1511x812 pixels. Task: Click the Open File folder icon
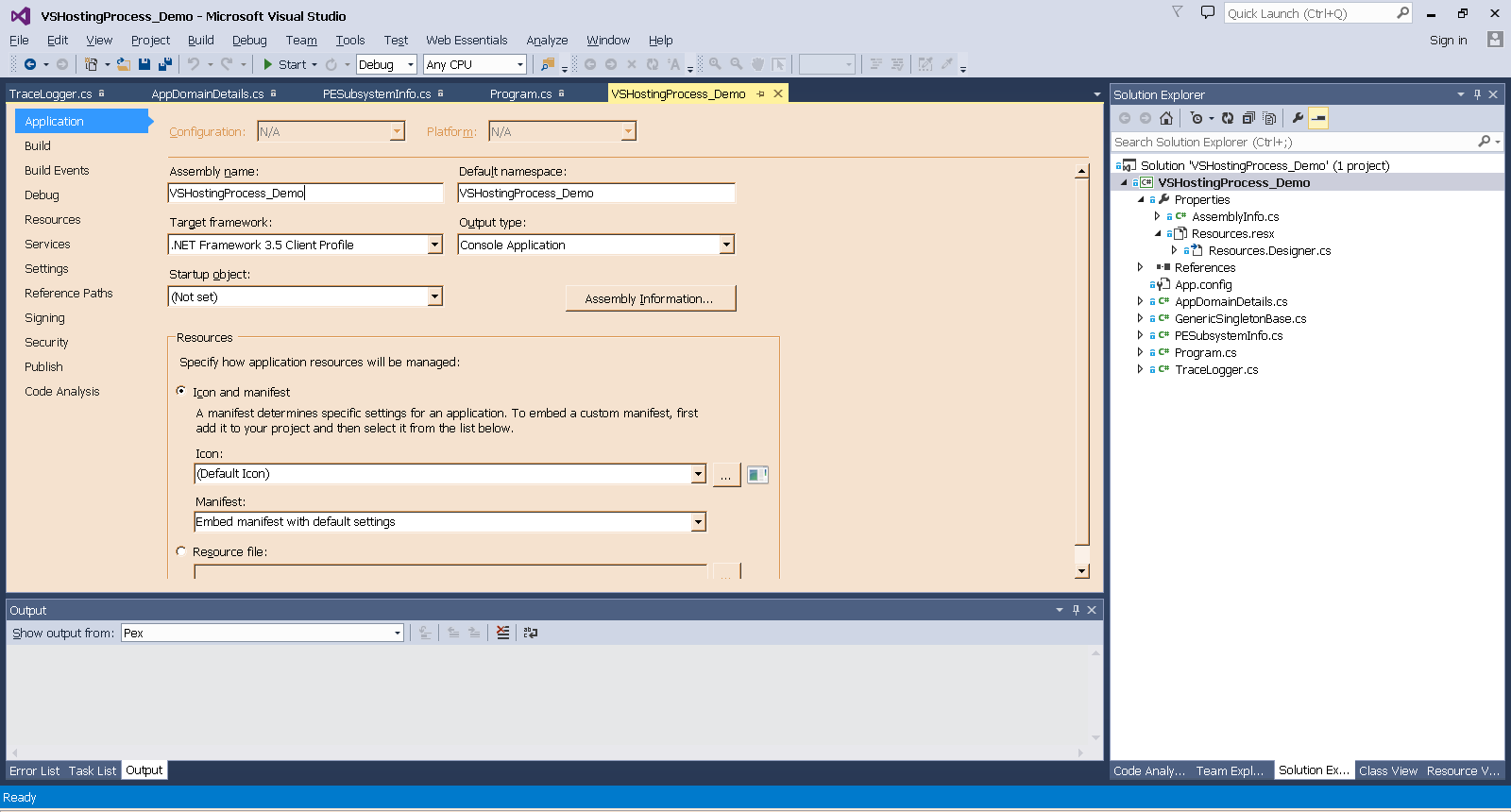click(x=124, y=64)
